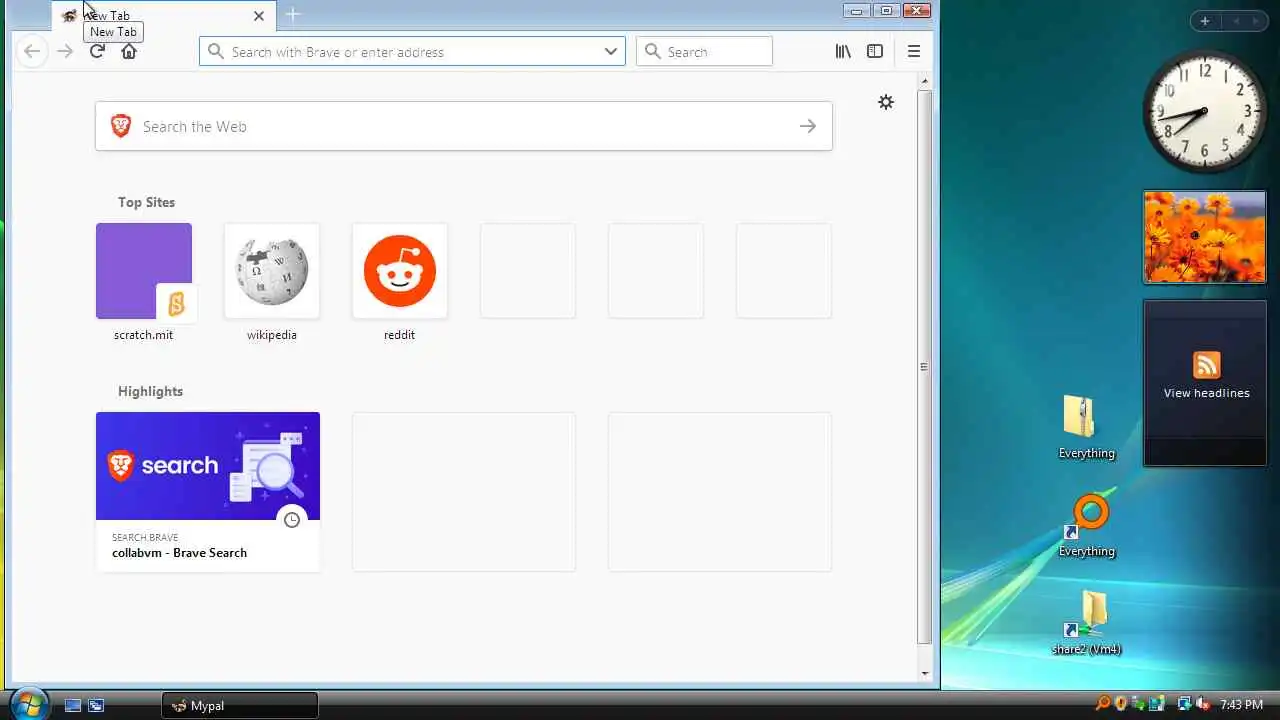Click Switch between windows quick launch icon
The height and width of the screenshot is (720, 1280).
coord(96,705)
